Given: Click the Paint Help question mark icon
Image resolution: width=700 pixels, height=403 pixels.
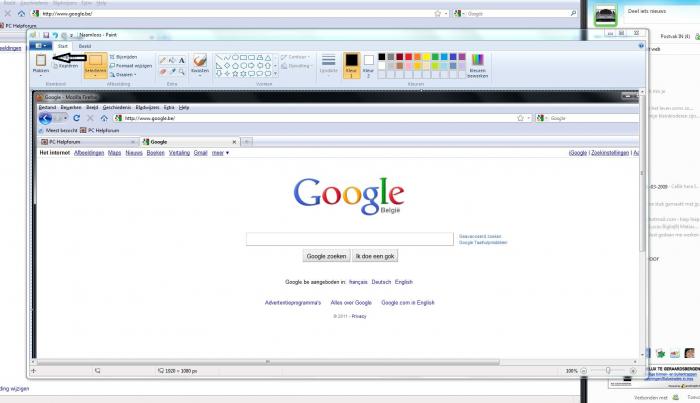Looking at the screenshot, I should [641, 46].
